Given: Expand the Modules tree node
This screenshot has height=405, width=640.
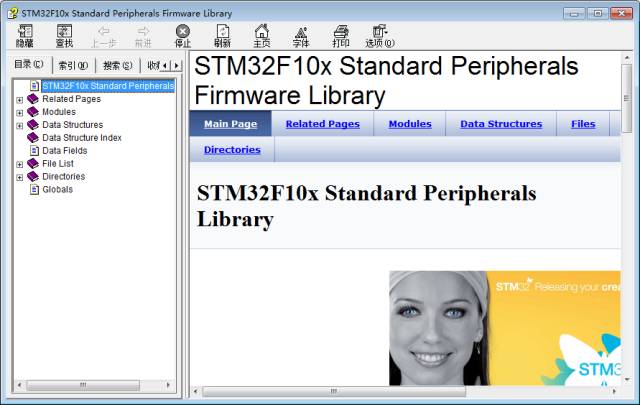Looking at the screenshot, I should [20, 112].
